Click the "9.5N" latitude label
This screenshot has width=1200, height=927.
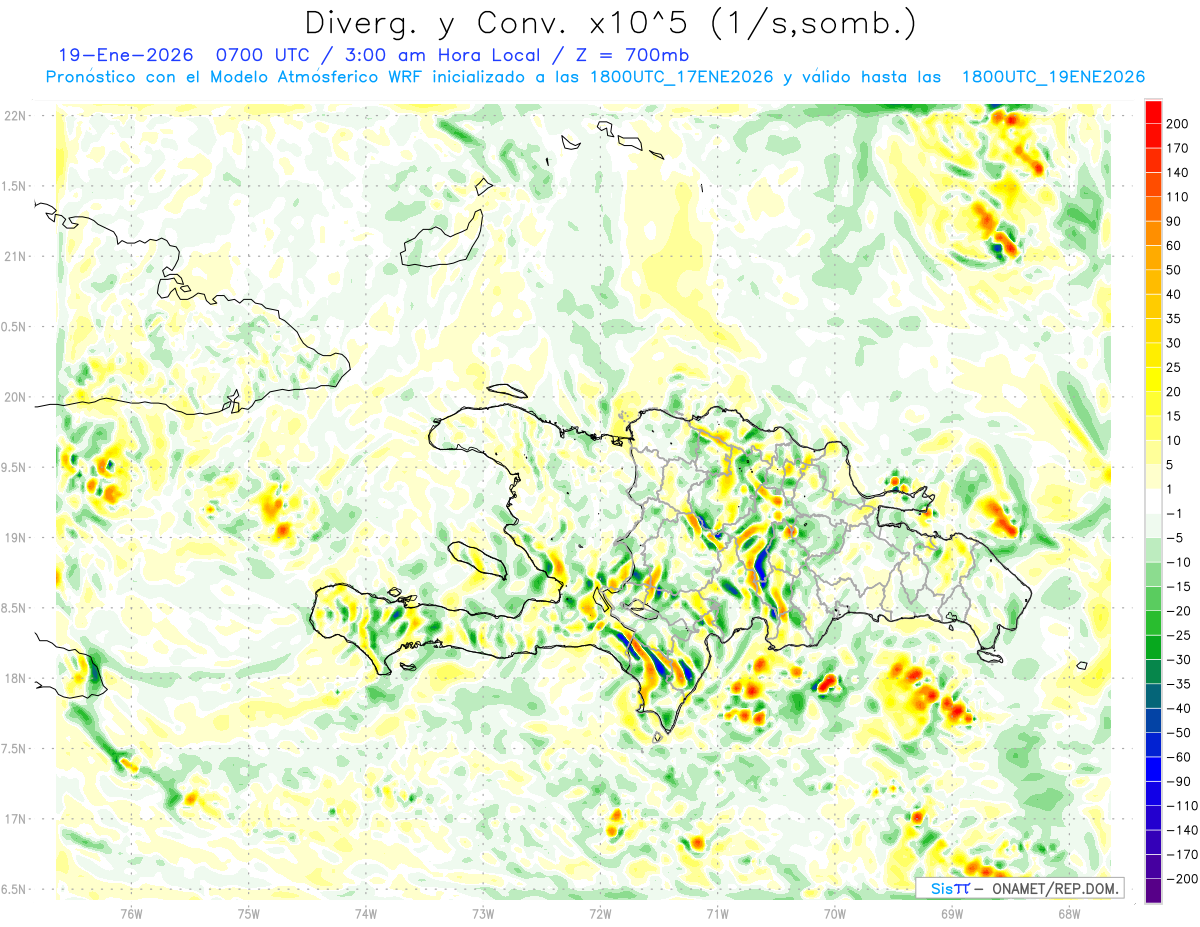pyautogui.click(x=14, y=467)
